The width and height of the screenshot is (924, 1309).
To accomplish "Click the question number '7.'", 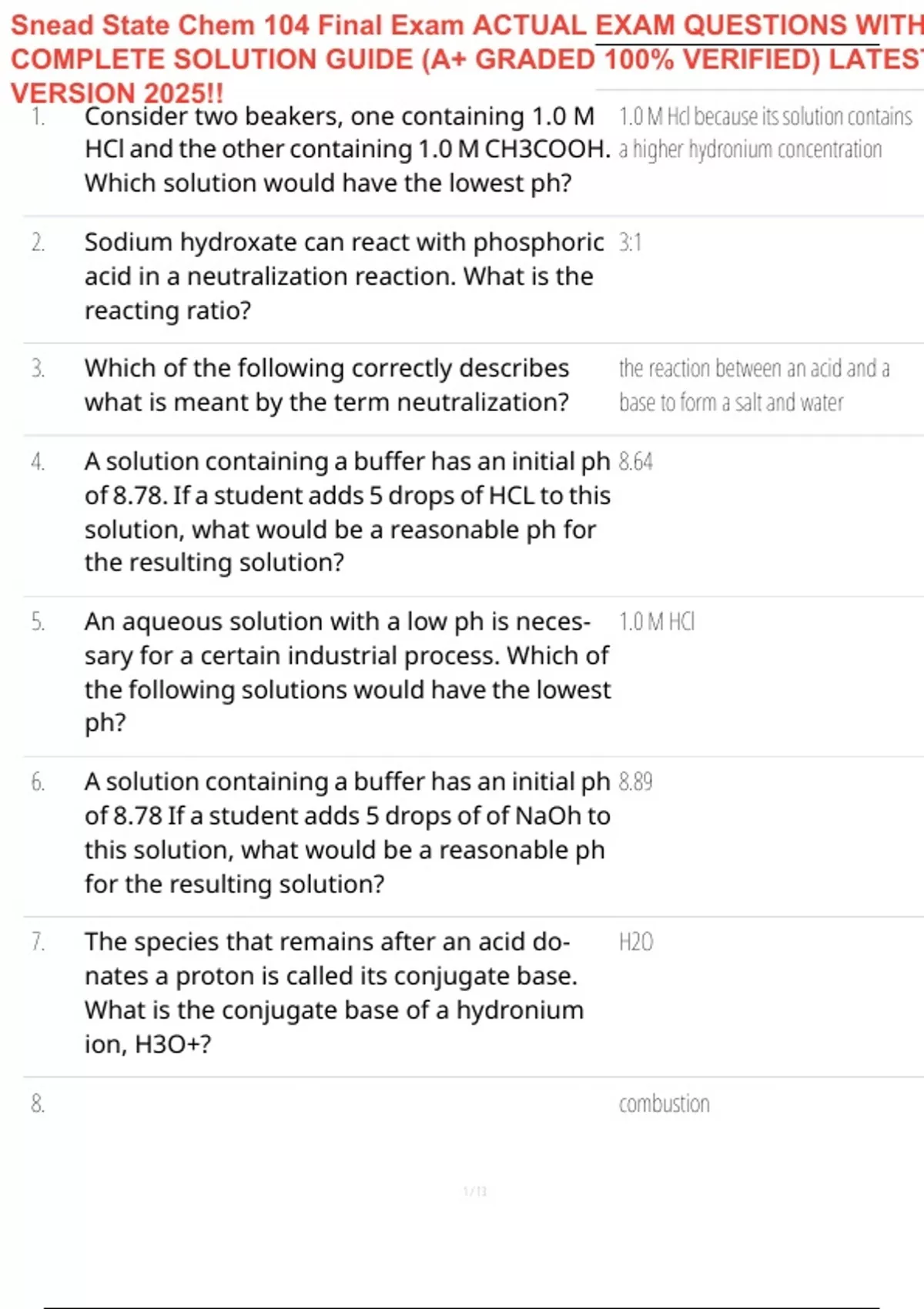I will pyautogui.click(x=38, y=942).
